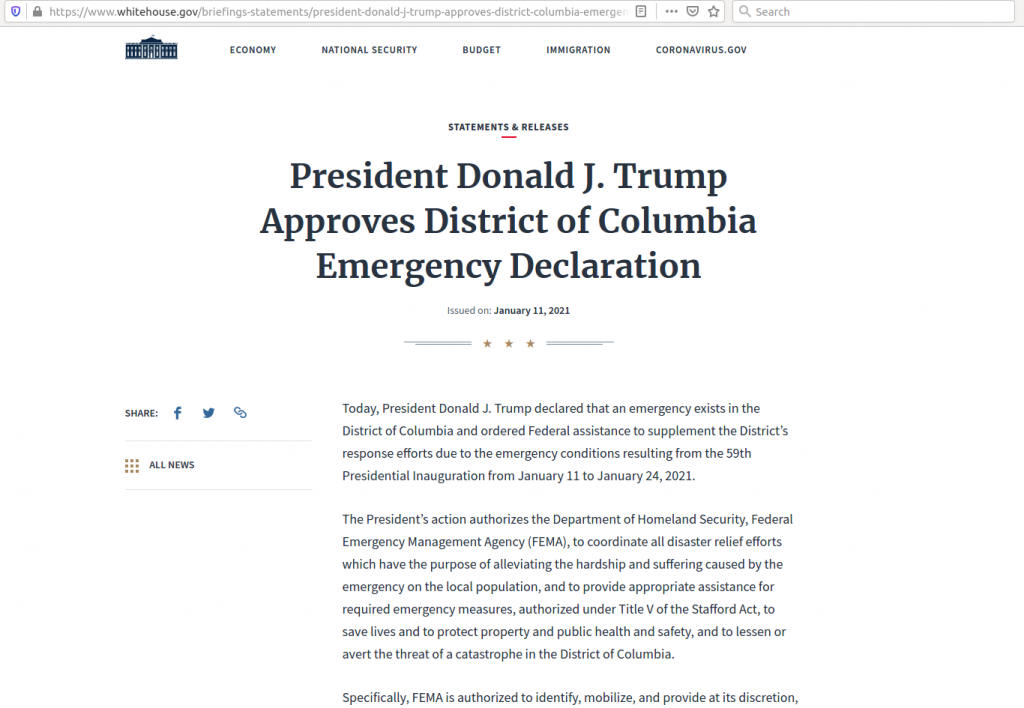The height and width of the screenshot is (708, 1024).
Task: Share the article on Facebook
Action: (178, 413)
